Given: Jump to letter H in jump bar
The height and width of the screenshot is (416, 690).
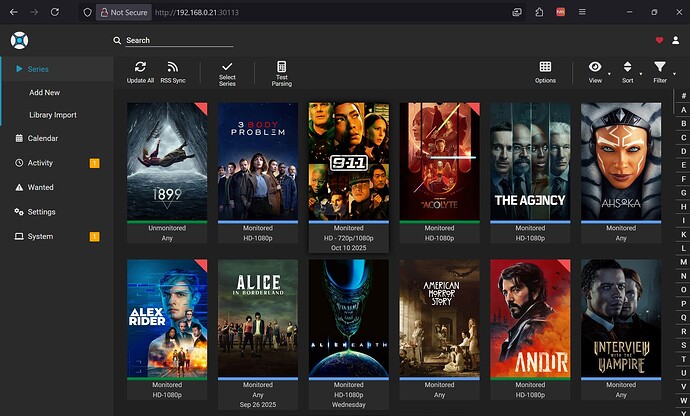Looking at the screenshot, I should 683,206.
